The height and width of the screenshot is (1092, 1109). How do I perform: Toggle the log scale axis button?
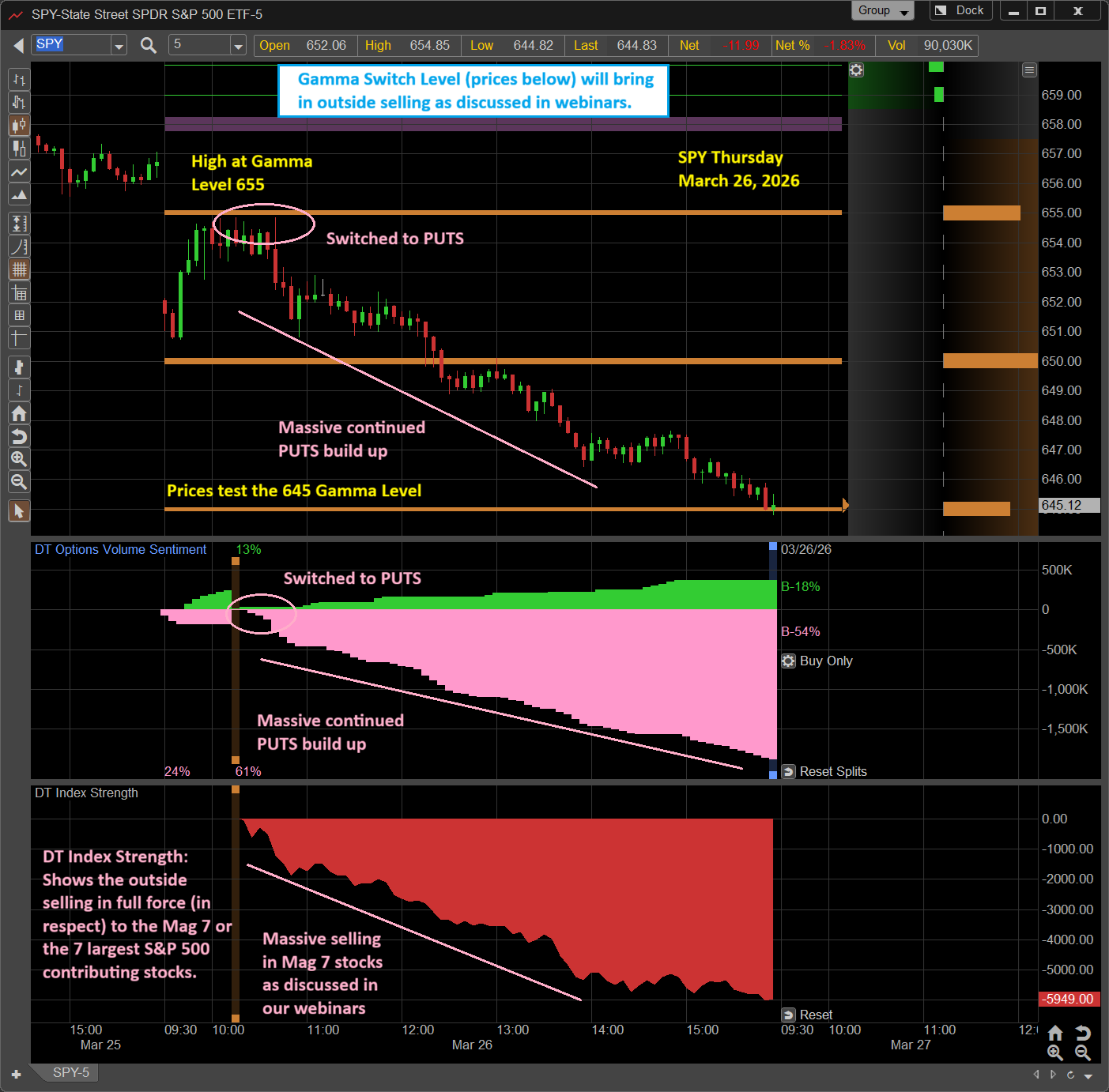(x=19, y=247)
